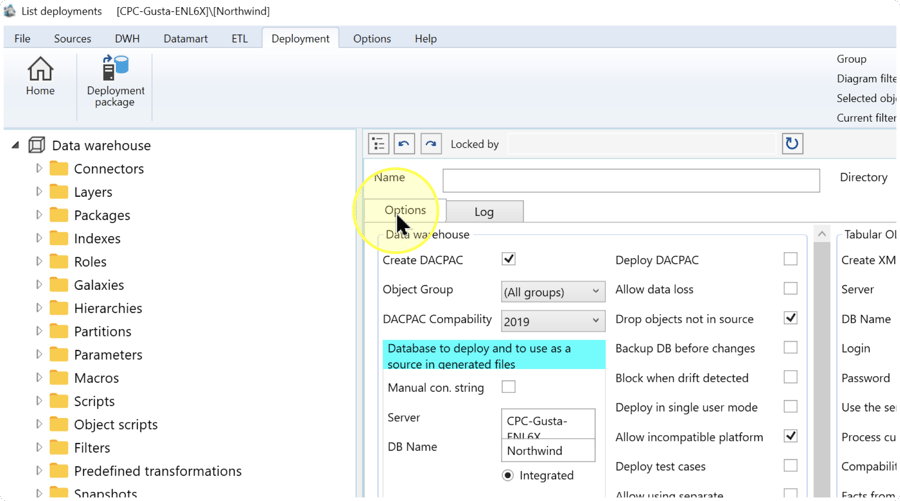This screenshot has height=501, width=900.
Task: Toggle Allow incompatible platform checkbox
Action: pyautogui.click(x=790, y=436)
